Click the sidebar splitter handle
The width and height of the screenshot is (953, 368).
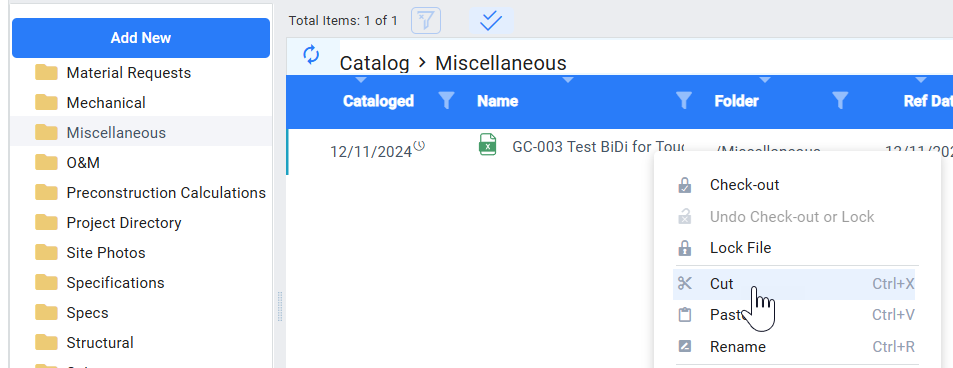click(x=280, y=307)
